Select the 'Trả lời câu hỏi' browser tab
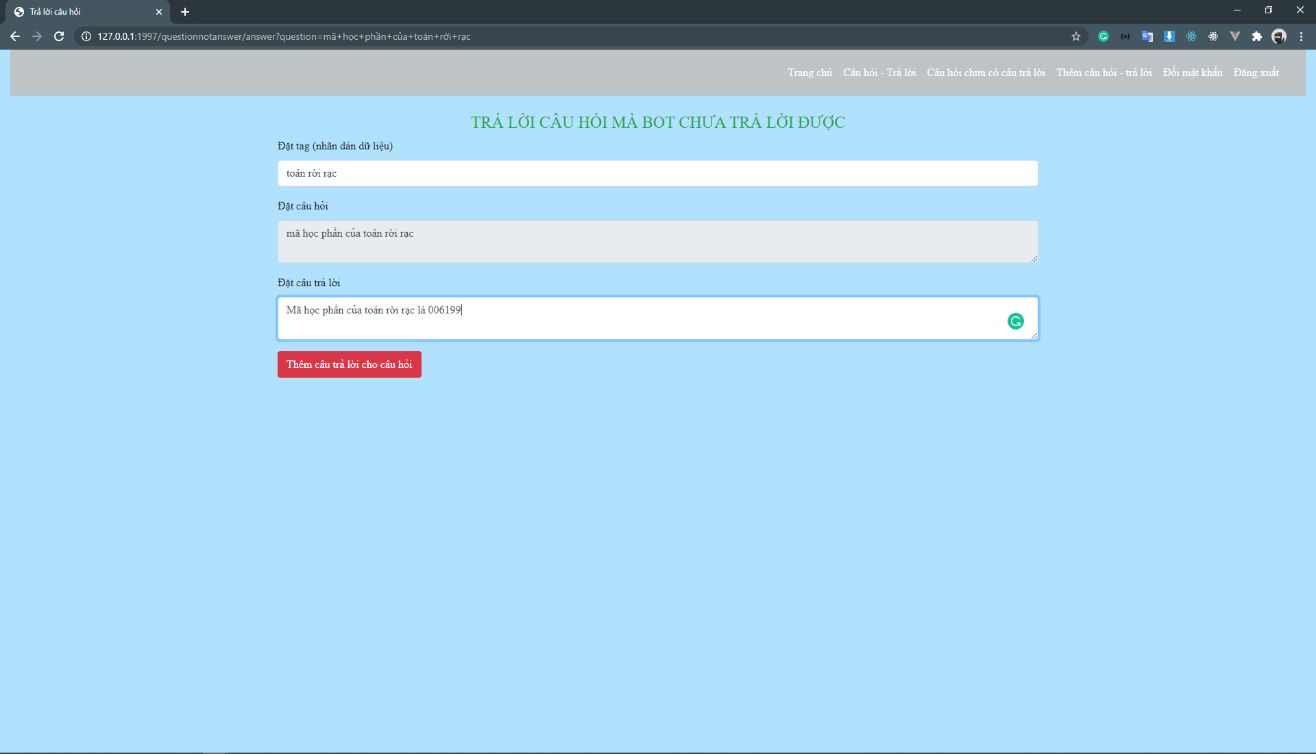The image size is (1316, 754). click(x=88, y=12)
